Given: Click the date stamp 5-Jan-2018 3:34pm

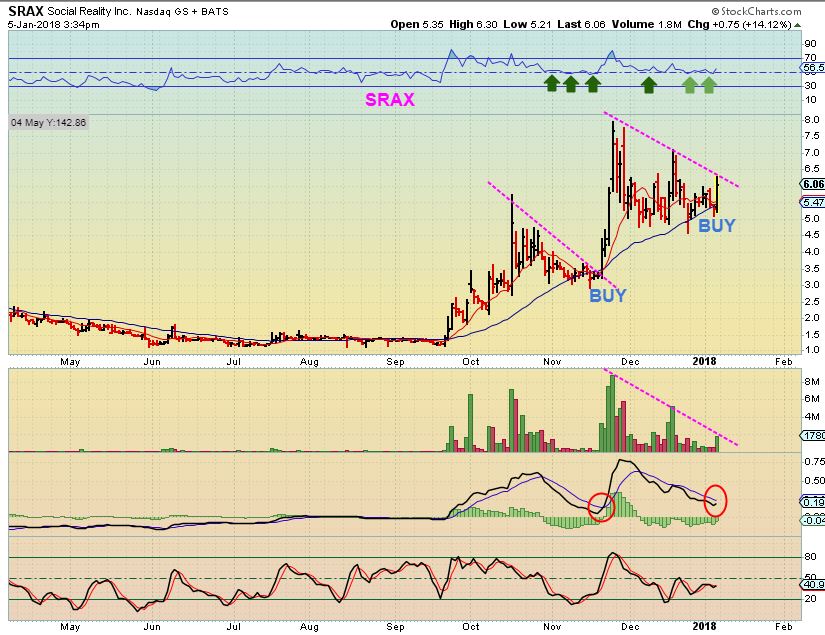Looking at the screenshot, I should pos(54,25).
